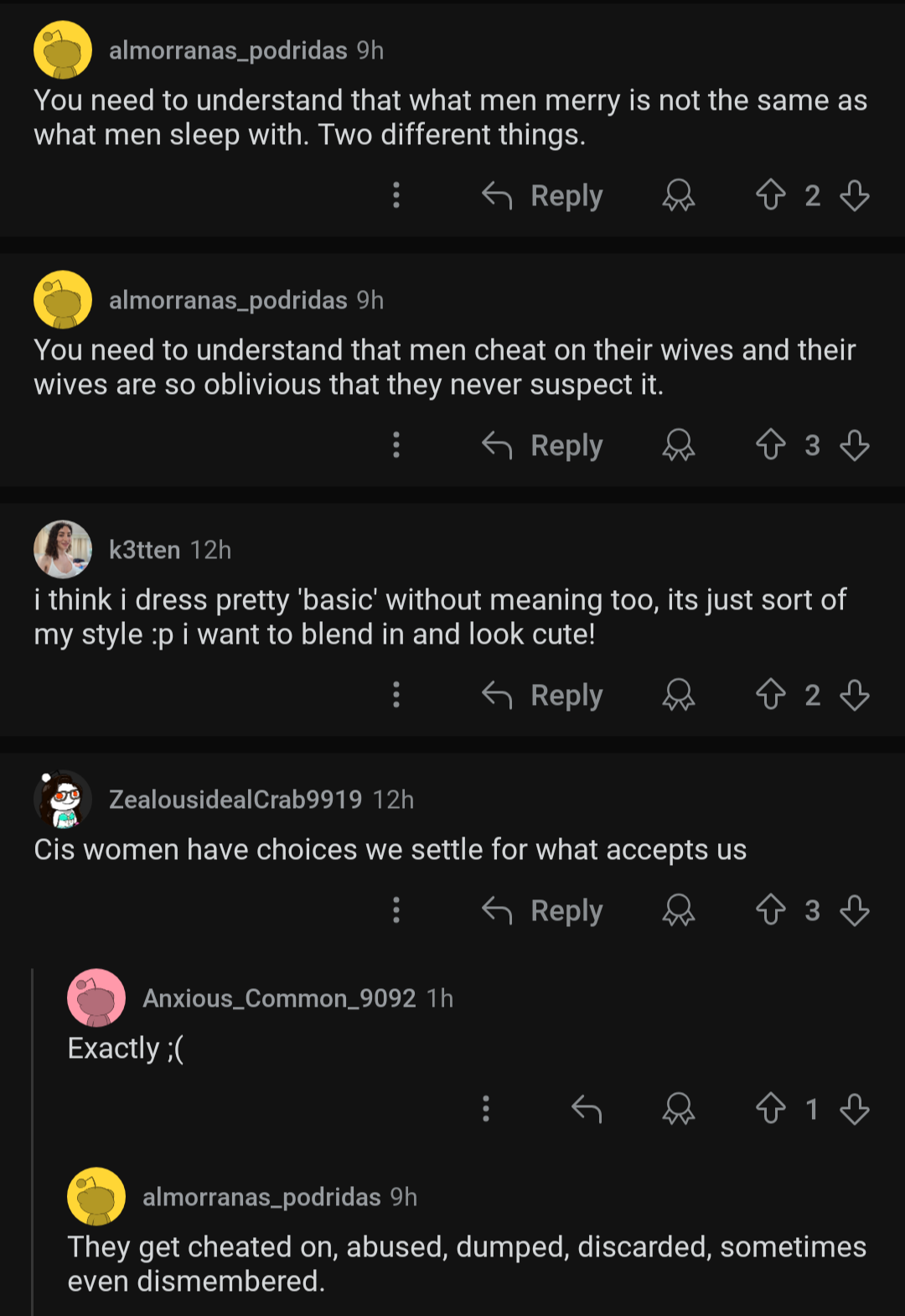The width and height of the screenshot is (905, 1316).
Task: Upvote k3tten's 'basic' style comment
Action: click(770, 695)
